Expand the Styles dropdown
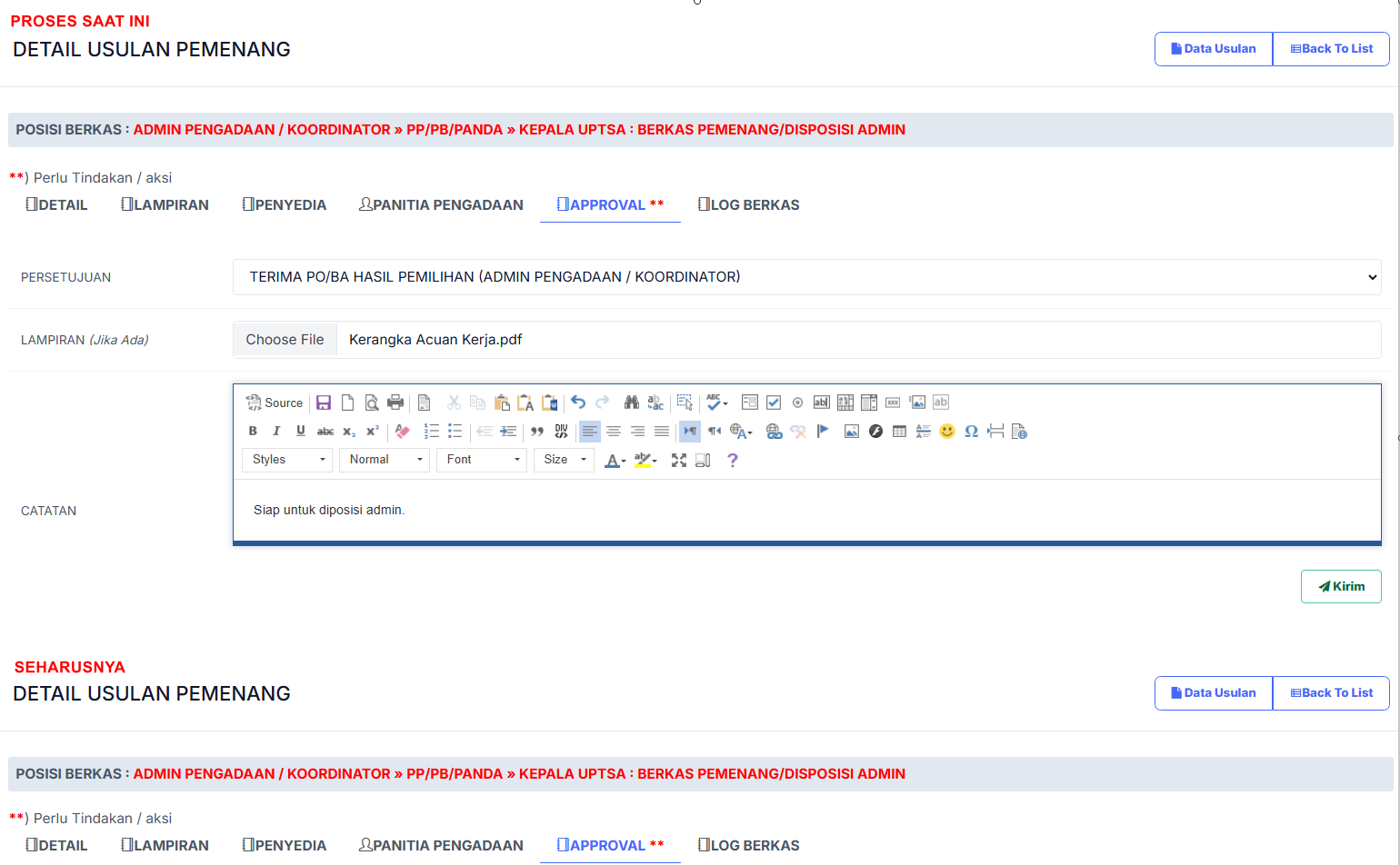1400x865 pixels. click(x=287, y=460)
